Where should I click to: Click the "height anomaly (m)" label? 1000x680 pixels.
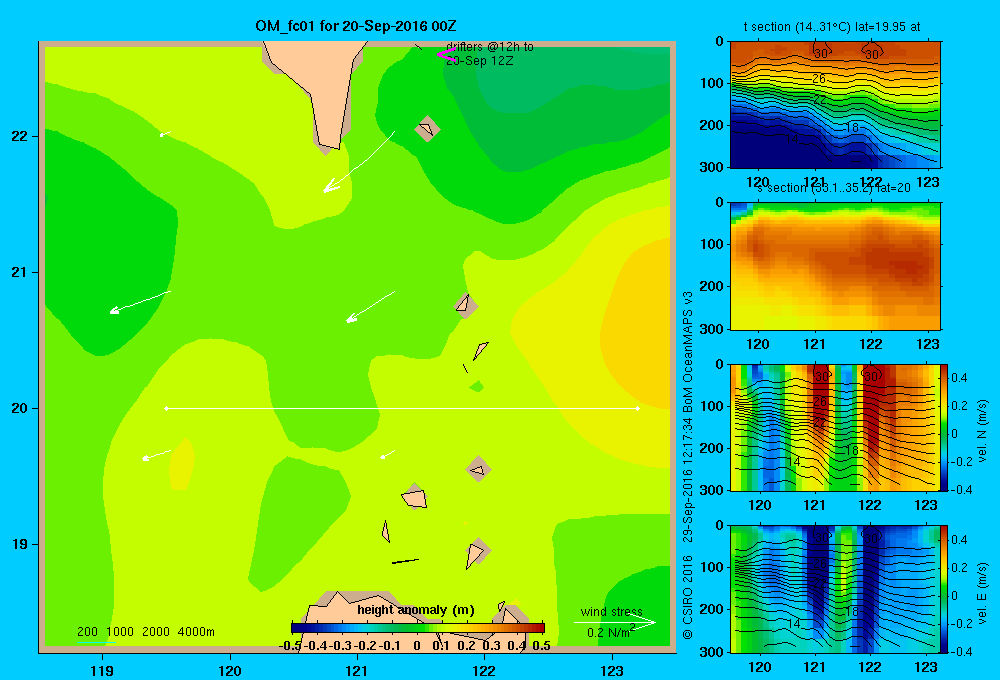tap(416, 610)
